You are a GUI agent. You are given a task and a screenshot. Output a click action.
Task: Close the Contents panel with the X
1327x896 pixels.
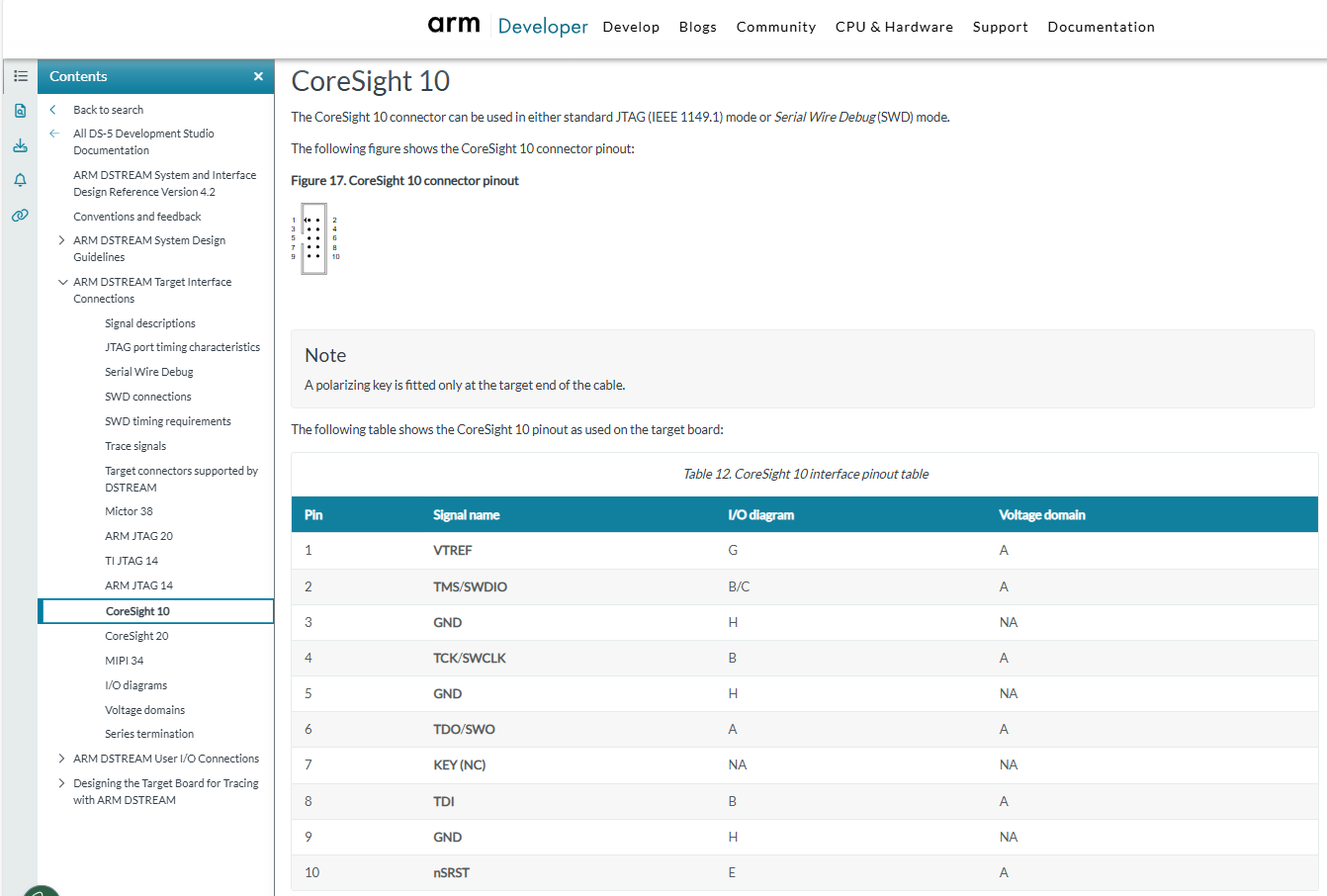258,76
